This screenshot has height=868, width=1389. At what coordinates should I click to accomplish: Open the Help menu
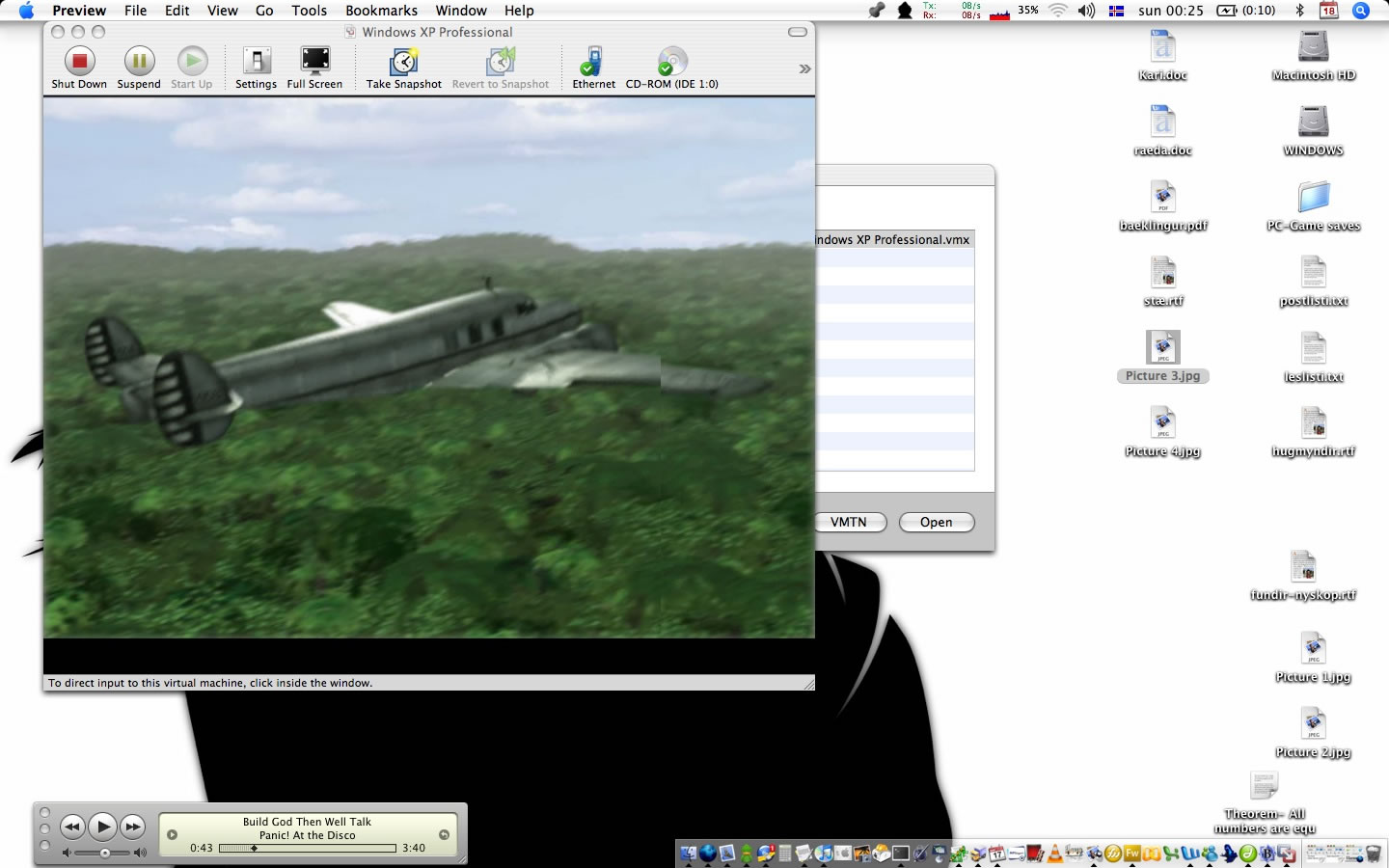(x=519, y=11)
